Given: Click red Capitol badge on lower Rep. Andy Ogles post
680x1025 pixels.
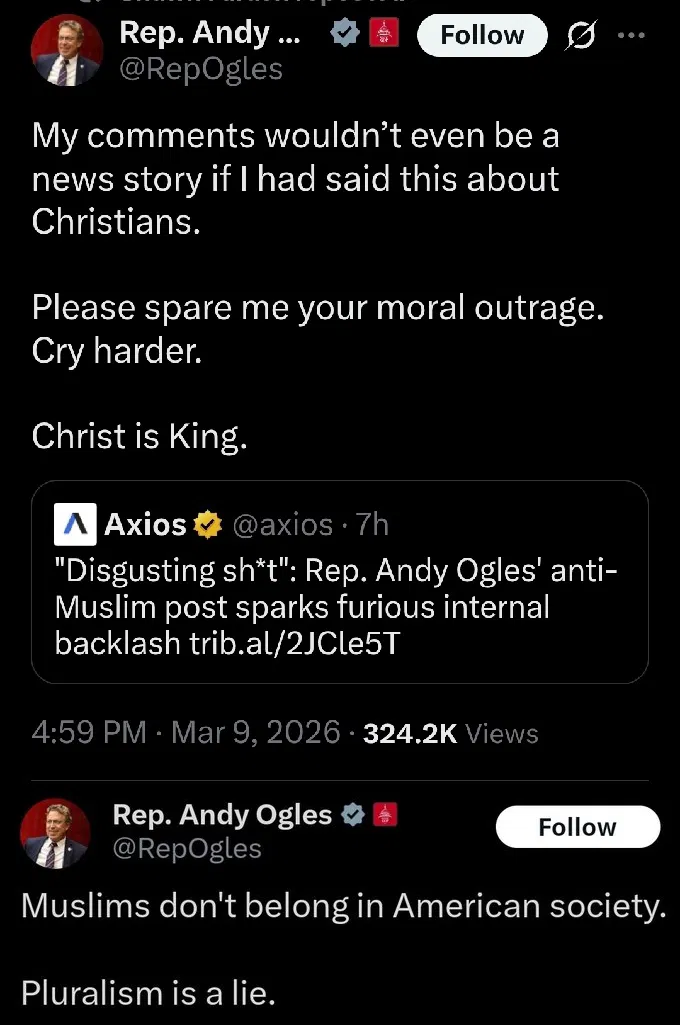Looking at the screenshot, I should click(385, 815).
